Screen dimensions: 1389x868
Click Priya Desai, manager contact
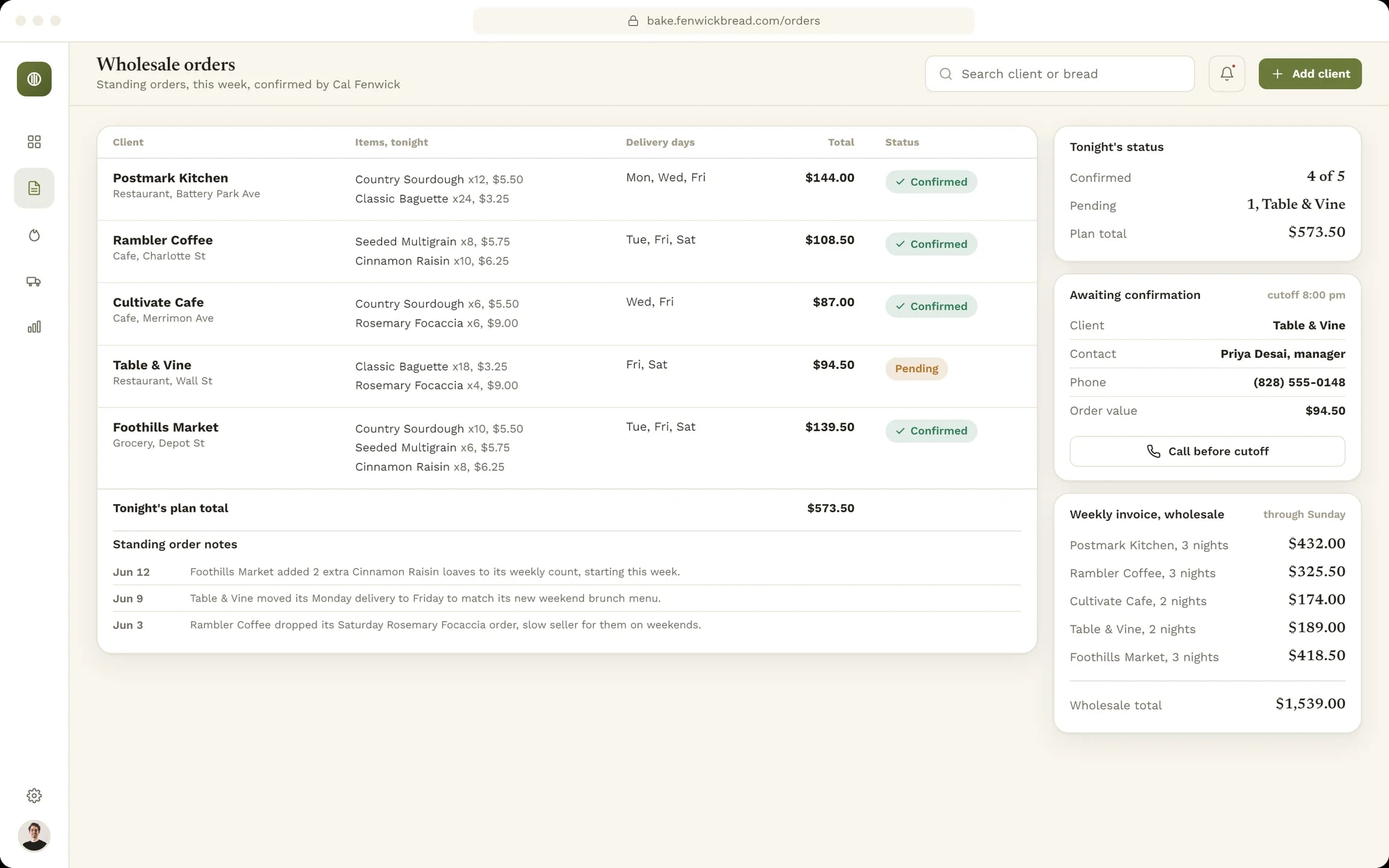coord(1283,354)
